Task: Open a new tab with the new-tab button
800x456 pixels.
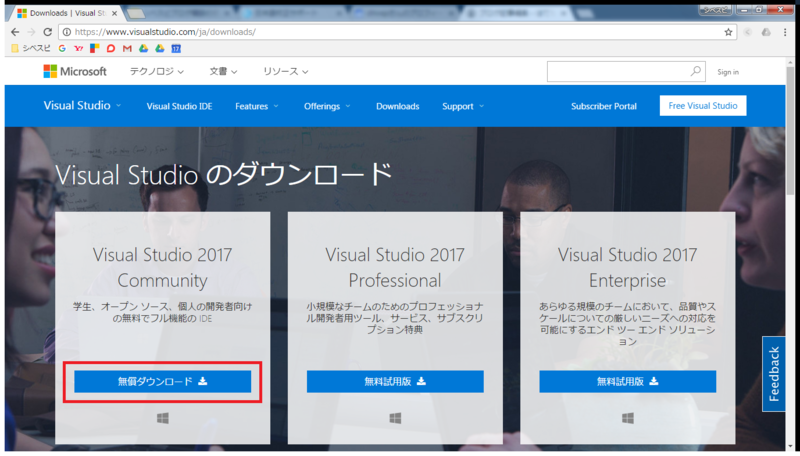Action: (x=136, y=13)
